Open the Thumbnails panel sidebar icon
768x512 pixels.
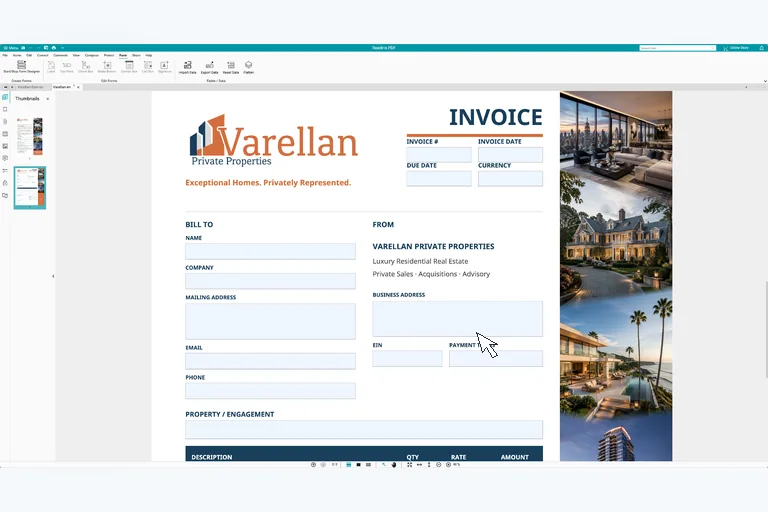[5, 97]
